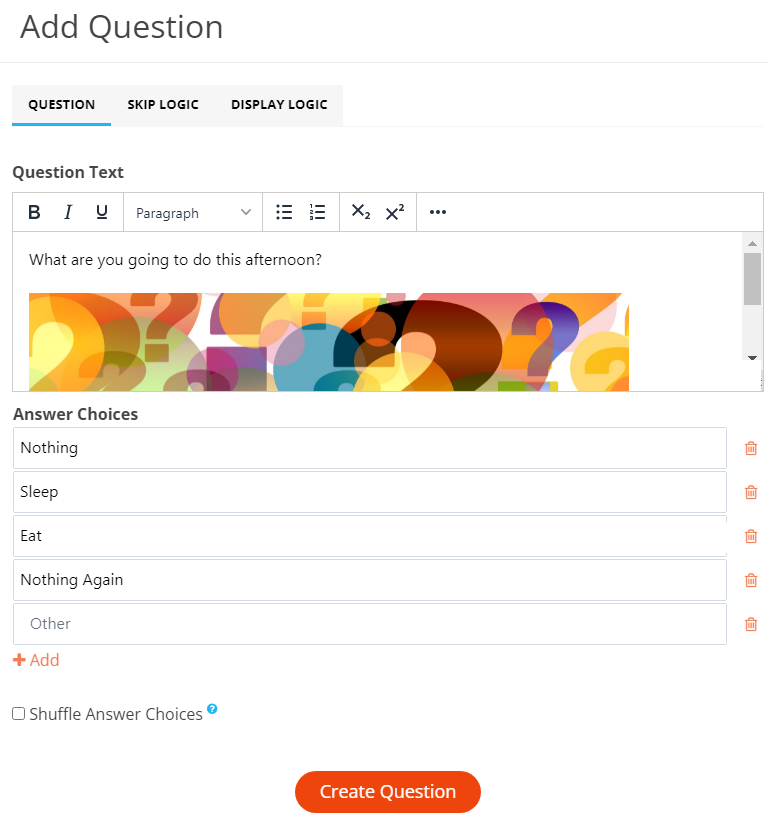
Task: Apply bold formatting in the editor
Action: click(34, 212)
